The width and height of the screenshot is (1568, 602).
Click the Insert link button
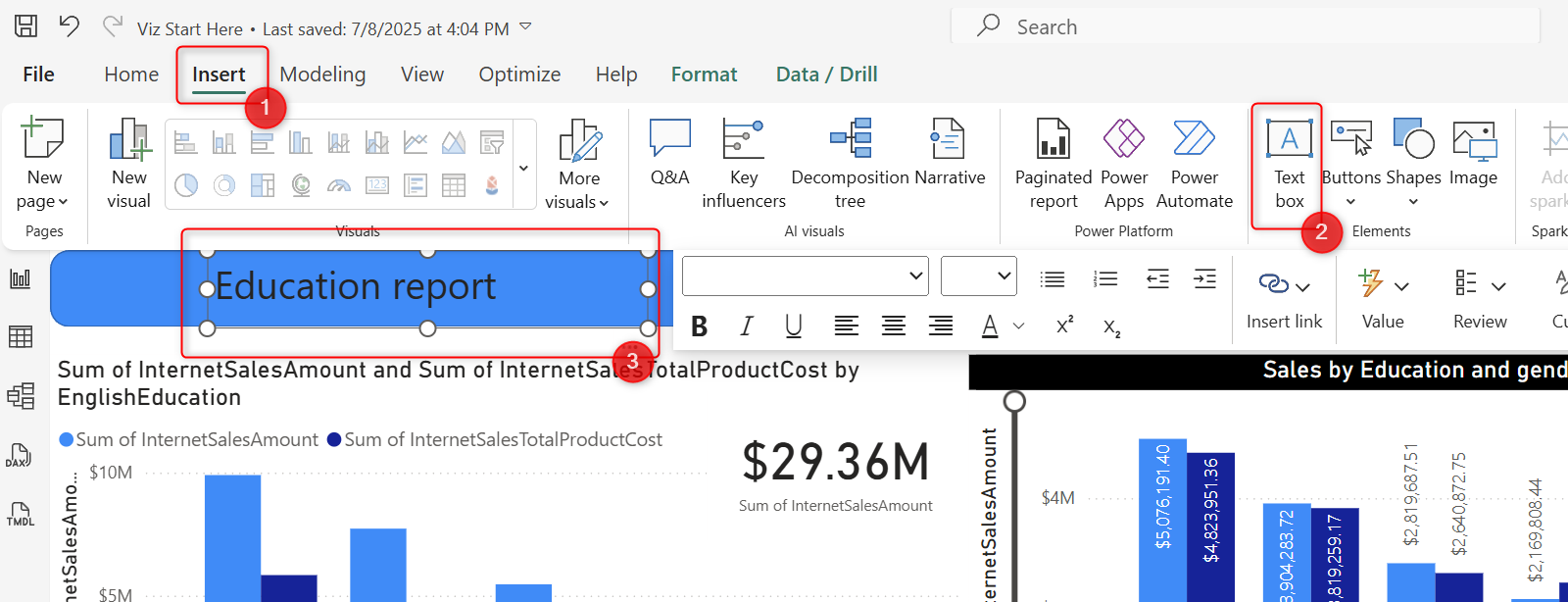1284,300
